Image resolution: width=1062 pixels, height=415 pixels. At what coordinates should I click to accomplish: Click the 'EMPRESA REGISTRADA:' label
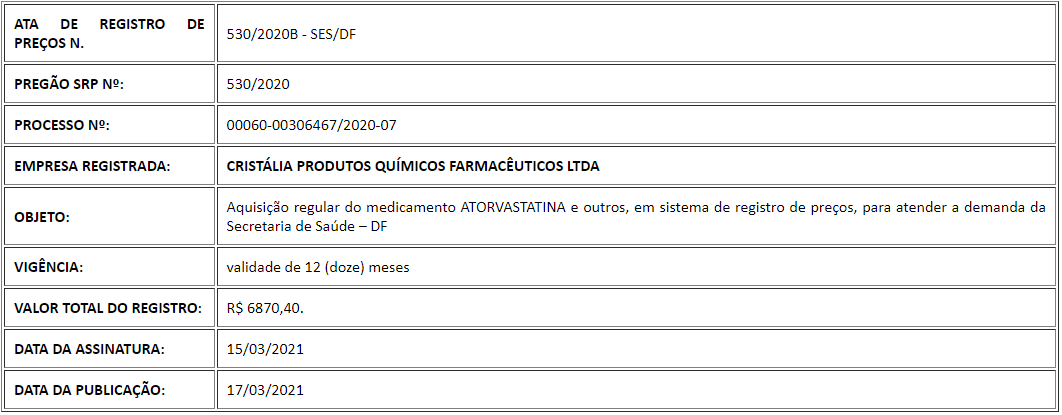tap(91, 166)
